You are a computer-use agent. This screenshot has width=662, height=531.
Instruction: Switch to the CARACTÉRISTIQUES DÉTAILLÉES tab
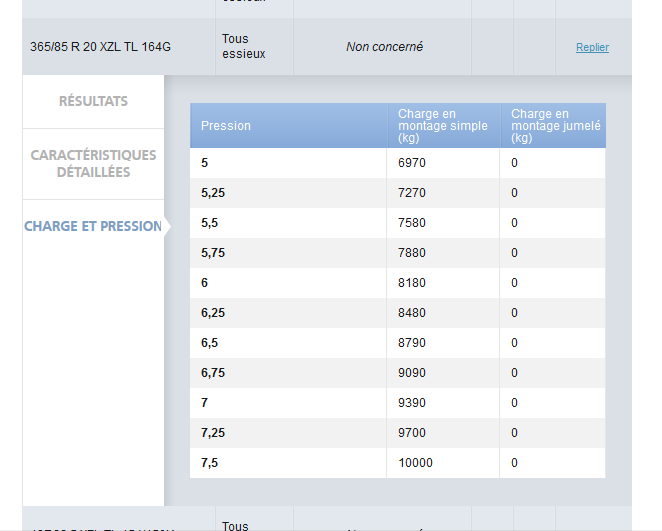point(93,164)
